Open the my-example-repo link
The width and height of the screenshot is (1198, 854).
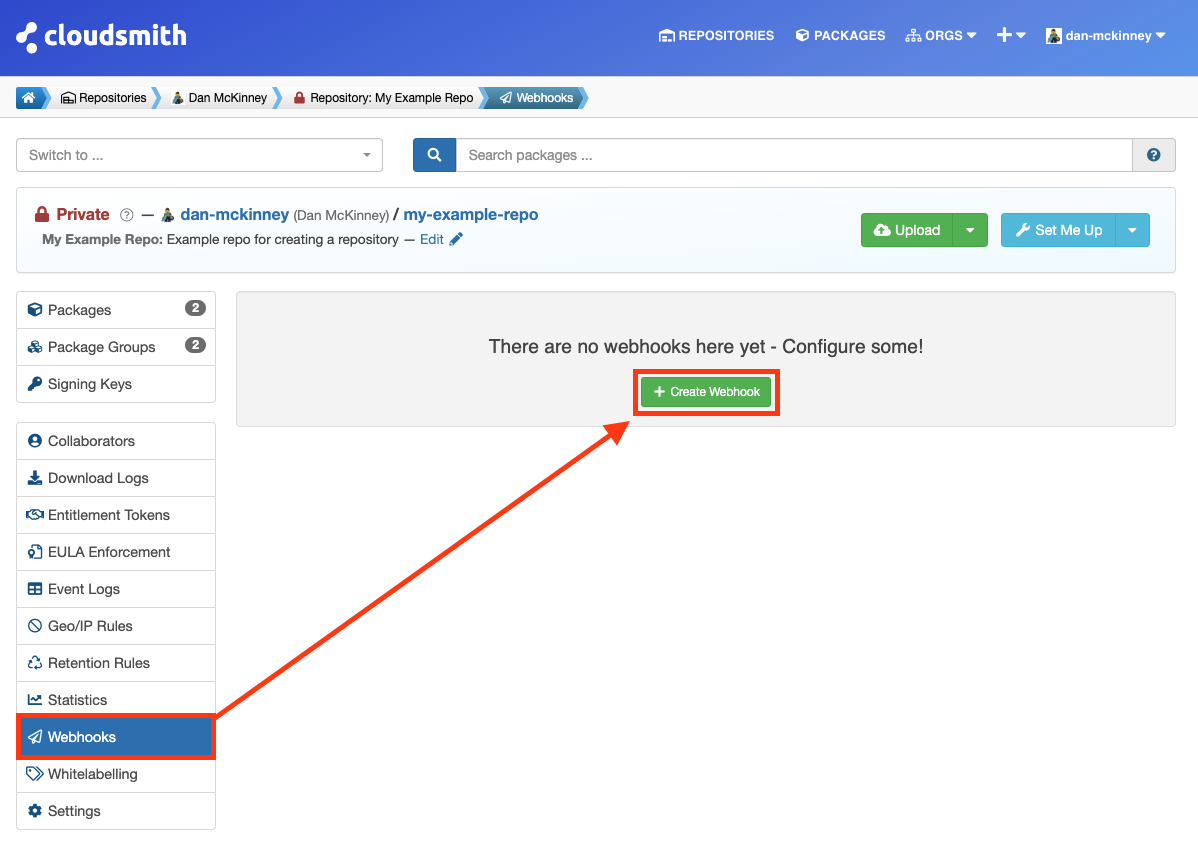471,215
